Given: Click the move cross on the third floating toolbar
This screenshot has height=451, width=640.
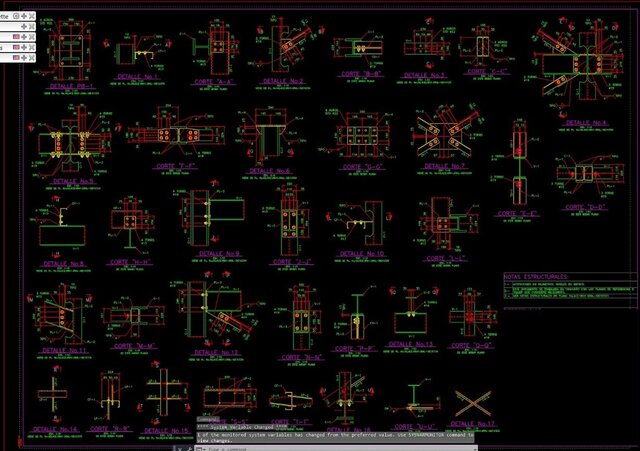Looking at the screenshot, I should pyautogui.click(x=24, y=37).
